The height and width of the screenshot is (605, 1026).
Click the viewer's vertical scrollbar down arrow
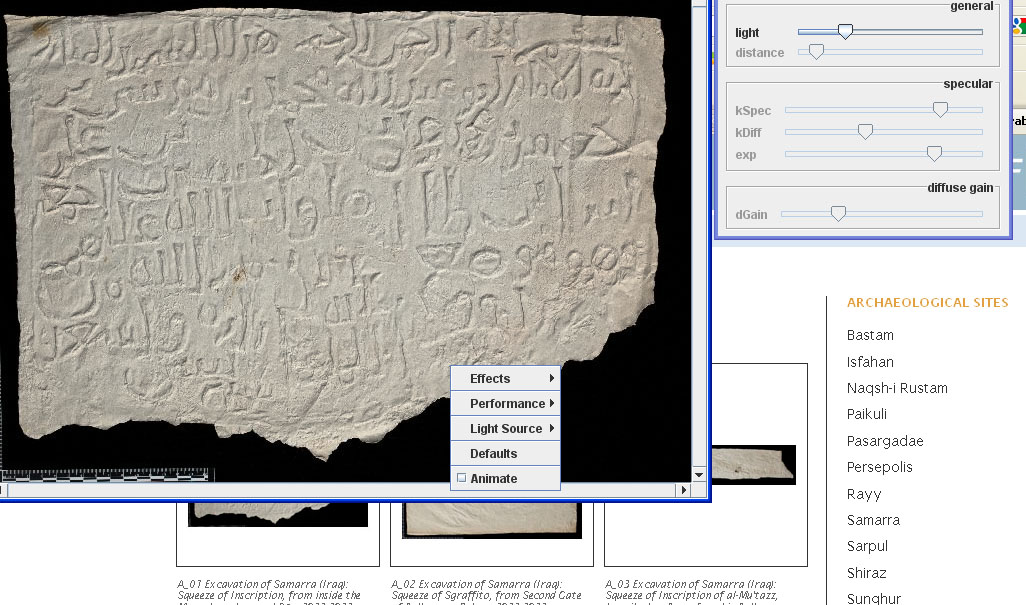[x=697, y=475]
